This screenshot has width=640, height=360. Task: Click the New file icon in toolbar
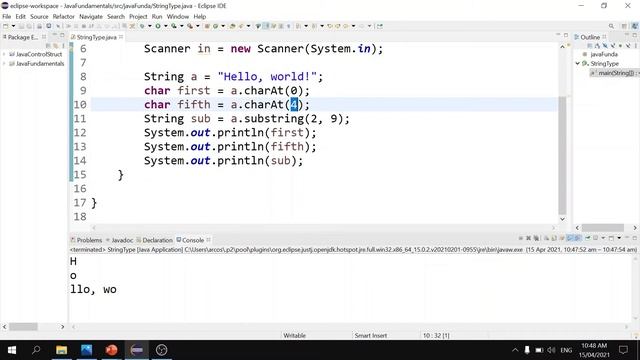(6, 26)
